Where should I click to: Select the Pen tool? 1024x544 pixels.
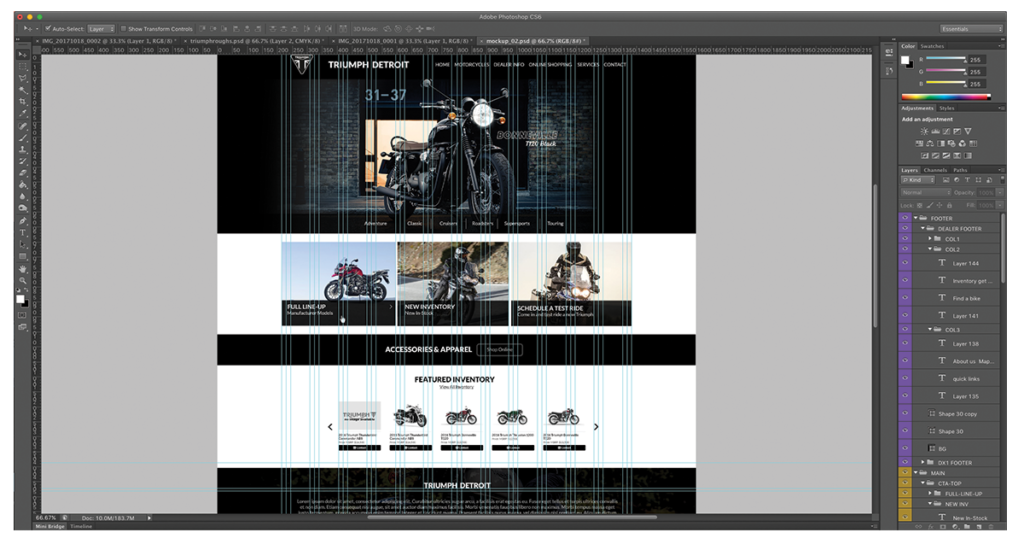coord(23,221)
